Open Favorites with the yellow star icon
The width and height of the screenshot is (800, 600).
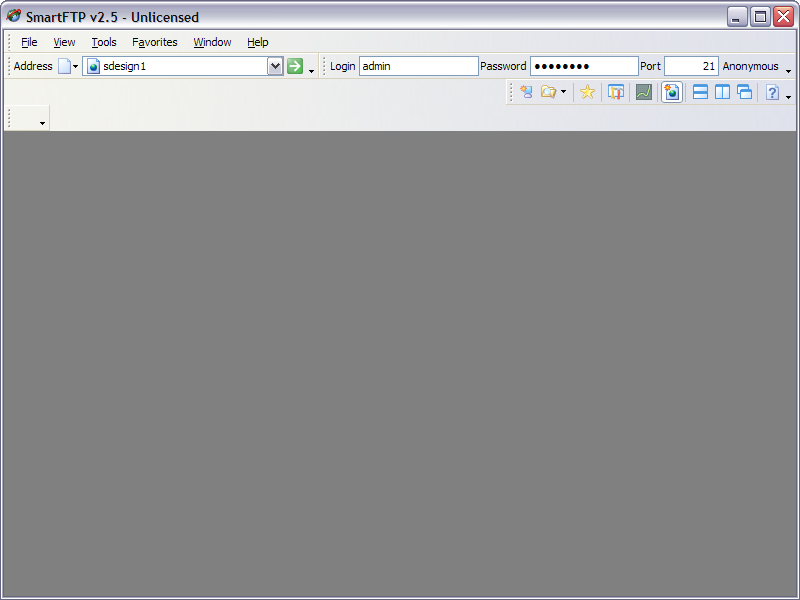[587, 92]
